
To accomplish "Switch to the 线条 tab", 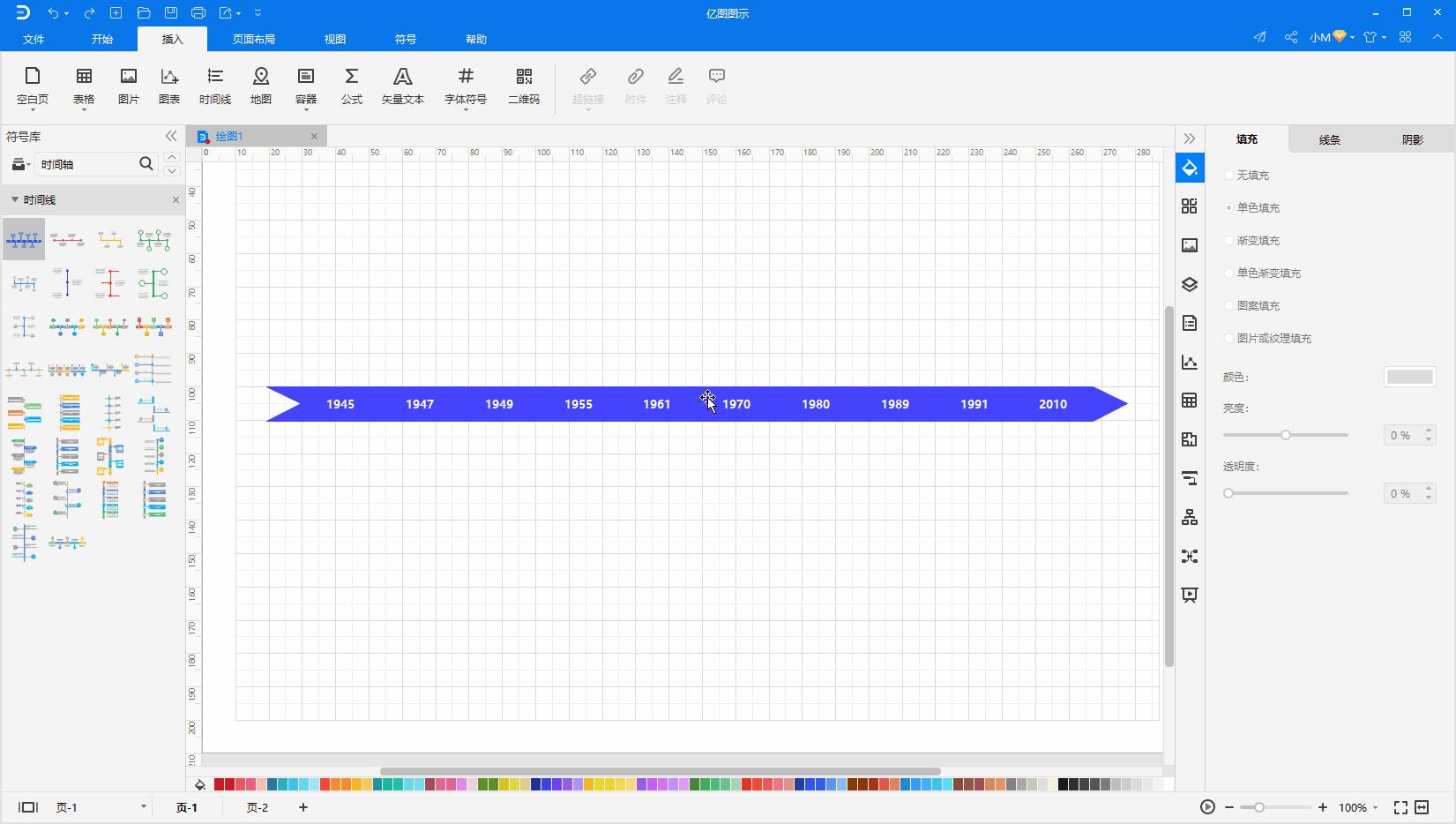I will pos(1330,139).
